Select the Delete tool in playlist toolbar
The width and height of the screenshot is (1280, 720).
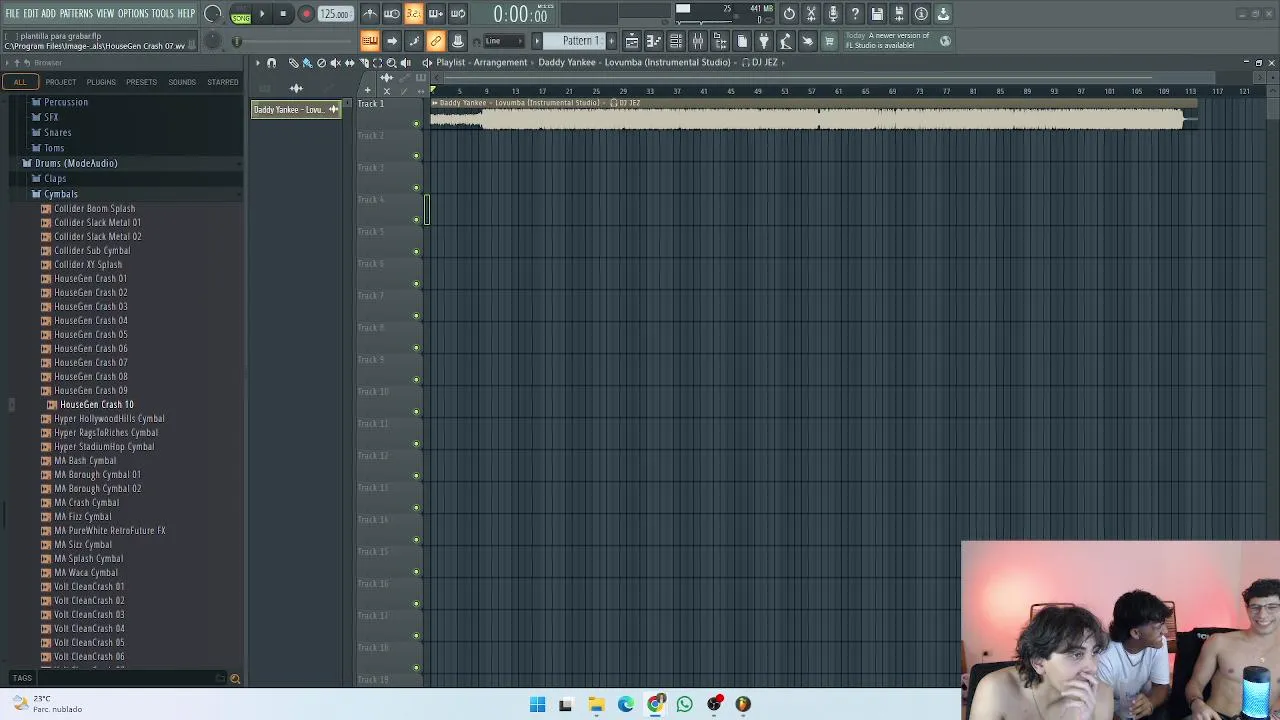[321, 63]
